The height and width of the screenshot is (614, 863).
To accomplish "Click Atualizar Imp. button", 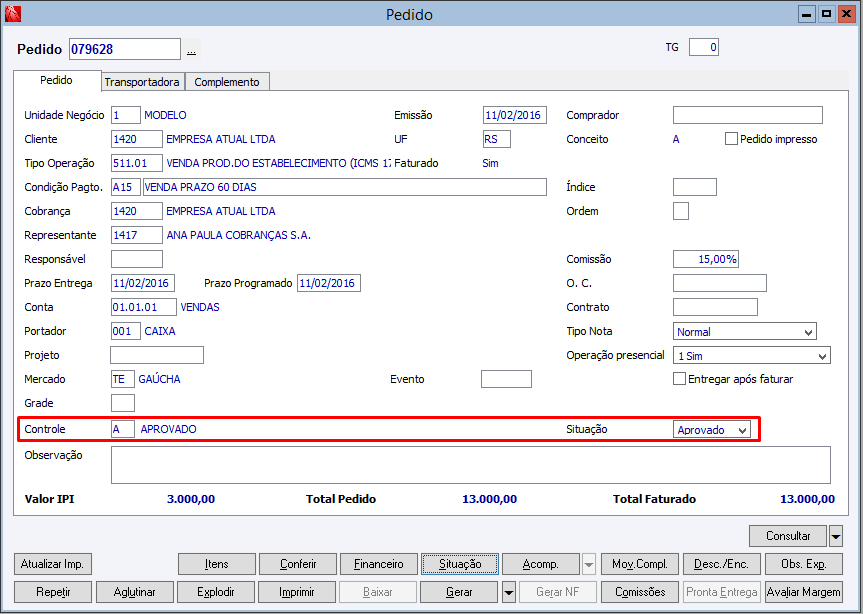I will point(52,564).
